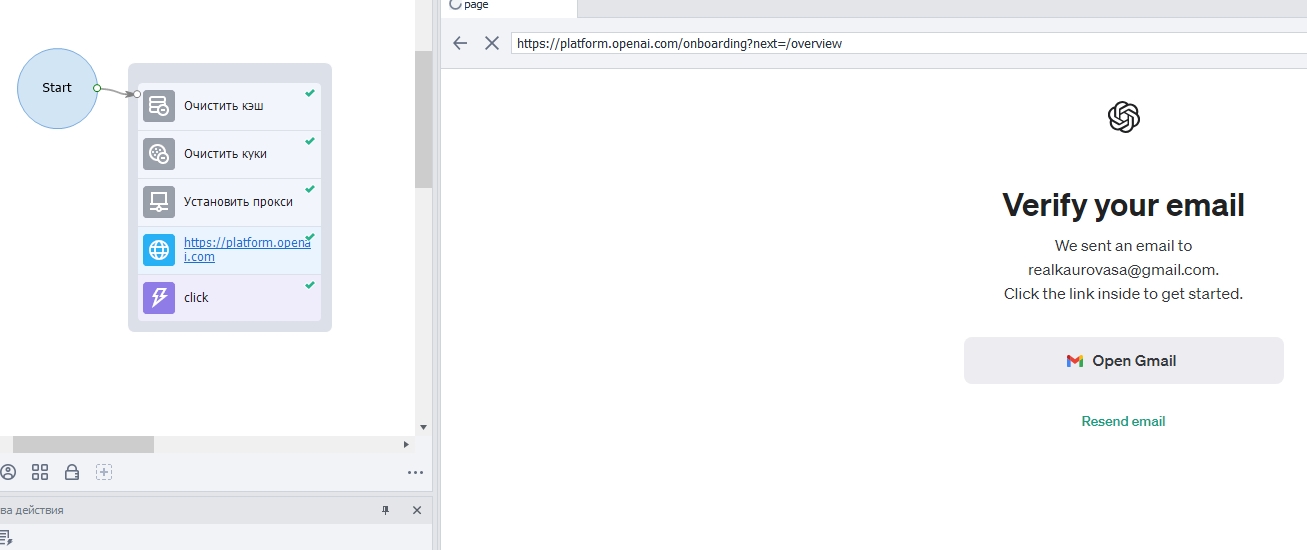Click the output connector dot on Start
Image resolution: width=1307 pixels, height=550 pixels.
click(97, 88)
